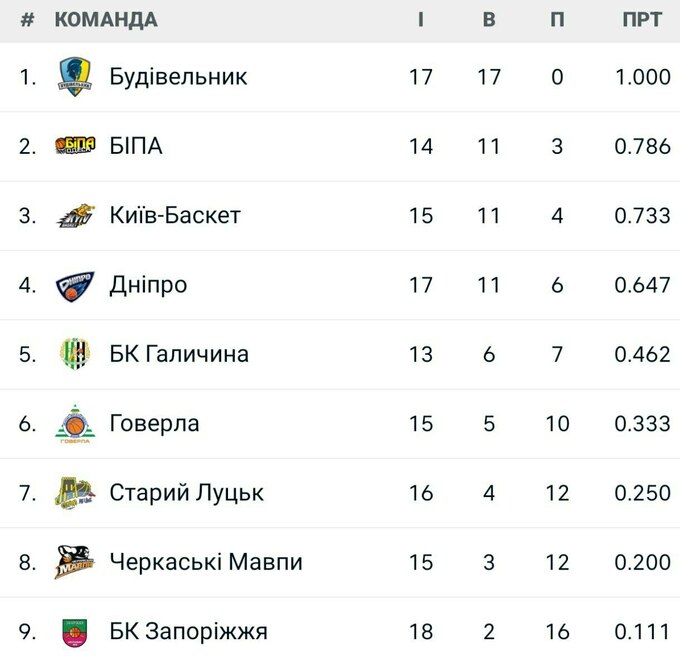Click the БК Запоріжжя team logo
680x662 pixels.
point(75,632)
